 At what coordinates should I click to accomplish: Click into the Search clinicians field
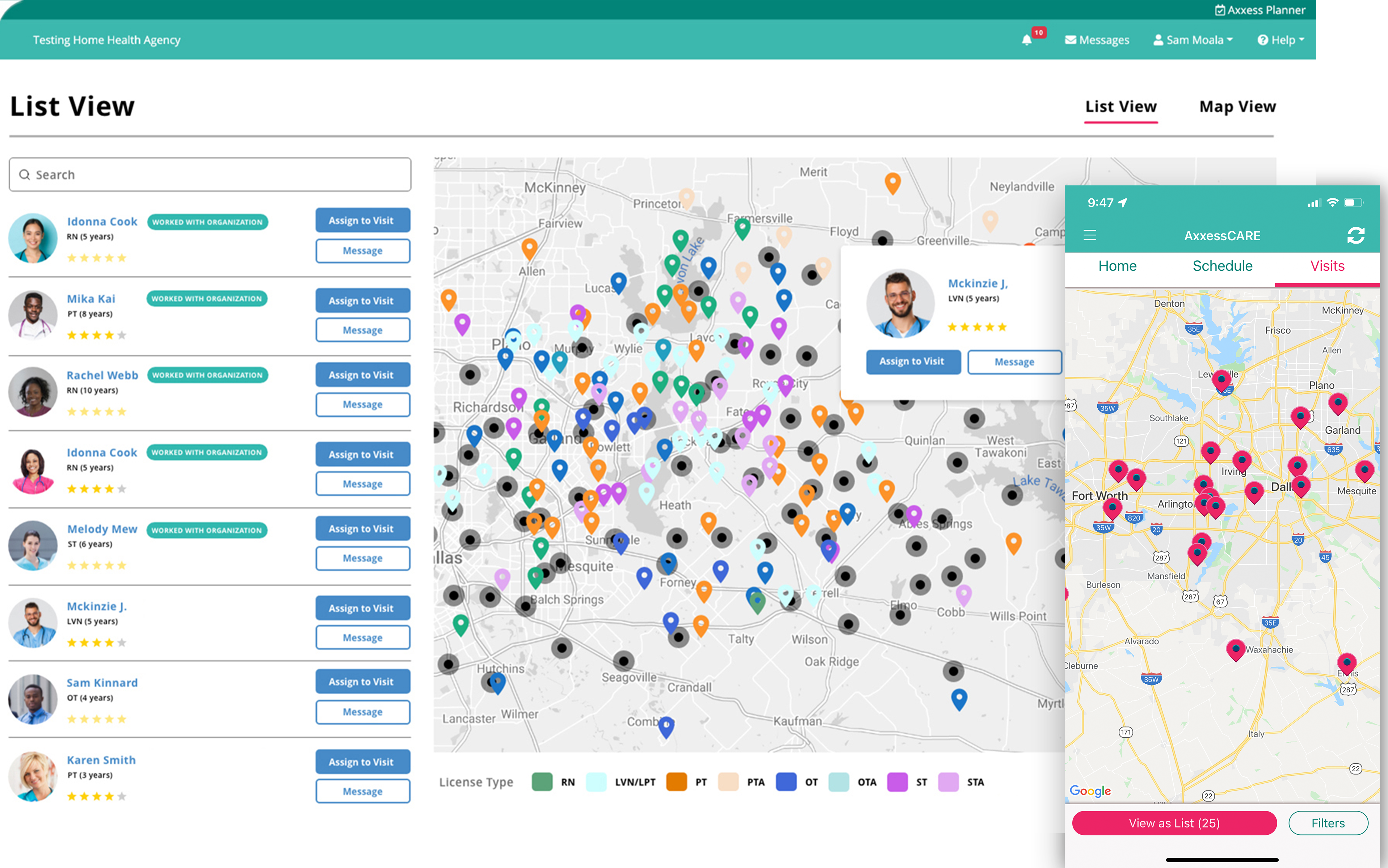tap(210, 174)
